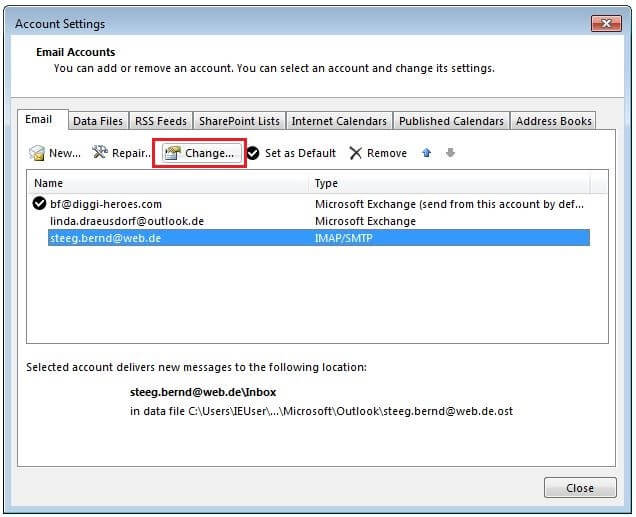Image resolution: width=636 pixels, height=517 pixels.
Task: Click default checkmark beside bf@diggi-heroes.com
Action: (x=39, y=203)
